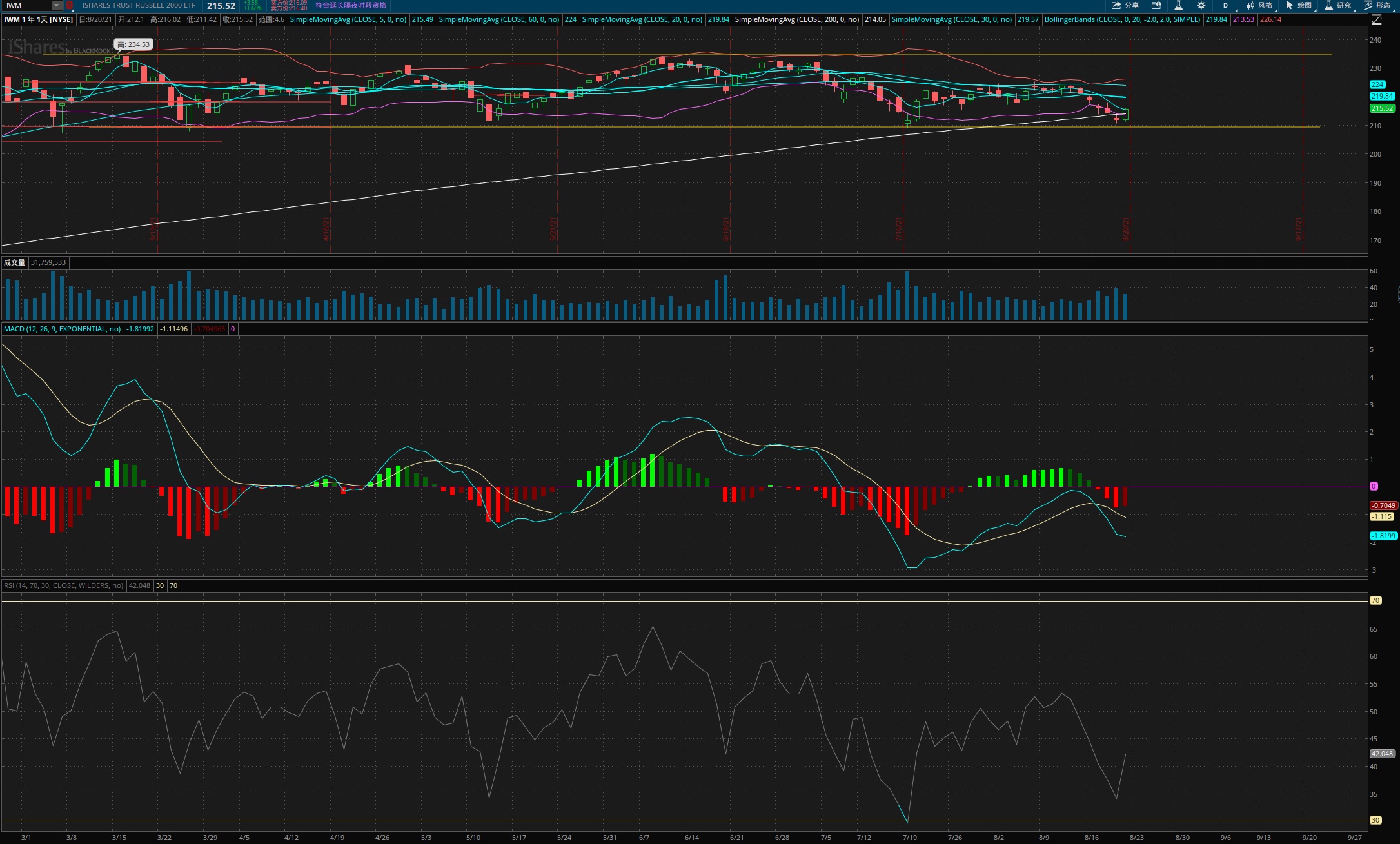Click the green 215.52 price axis tag
The image size is (1400, 844).
click(x=1382, y=108)
